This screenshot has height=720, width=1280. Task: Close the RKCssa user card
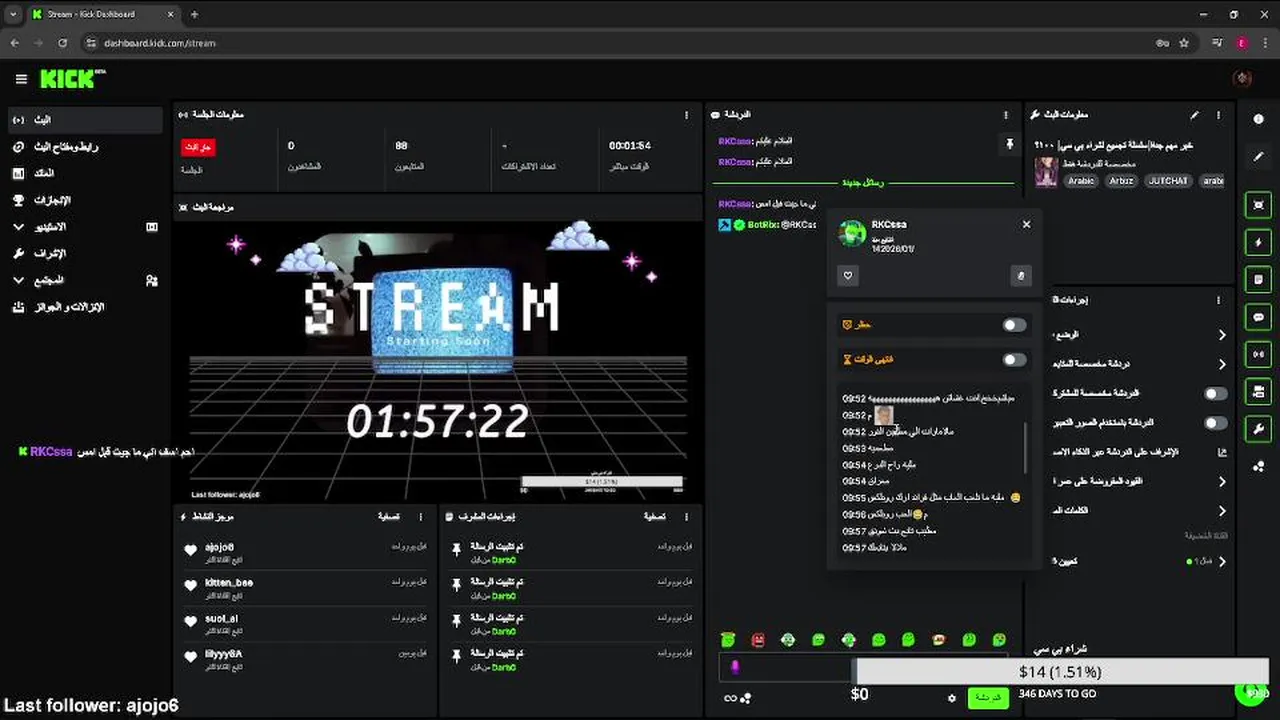pos(1026,224)
